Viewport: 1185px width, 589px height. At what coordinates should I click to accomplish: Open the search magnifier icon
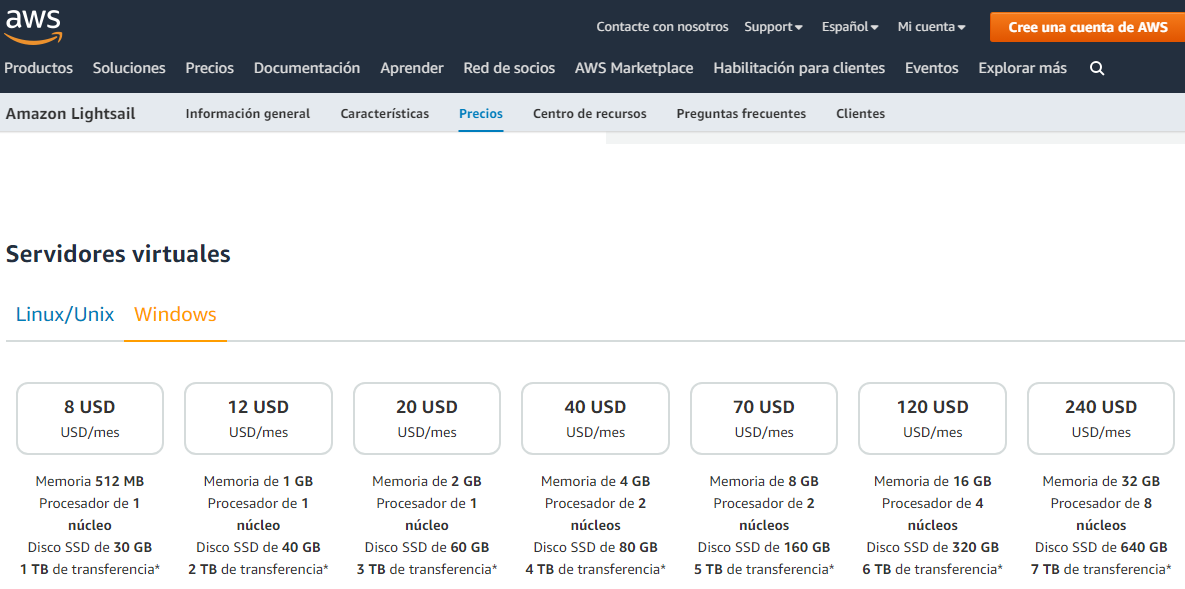[x=1097, y=69]
